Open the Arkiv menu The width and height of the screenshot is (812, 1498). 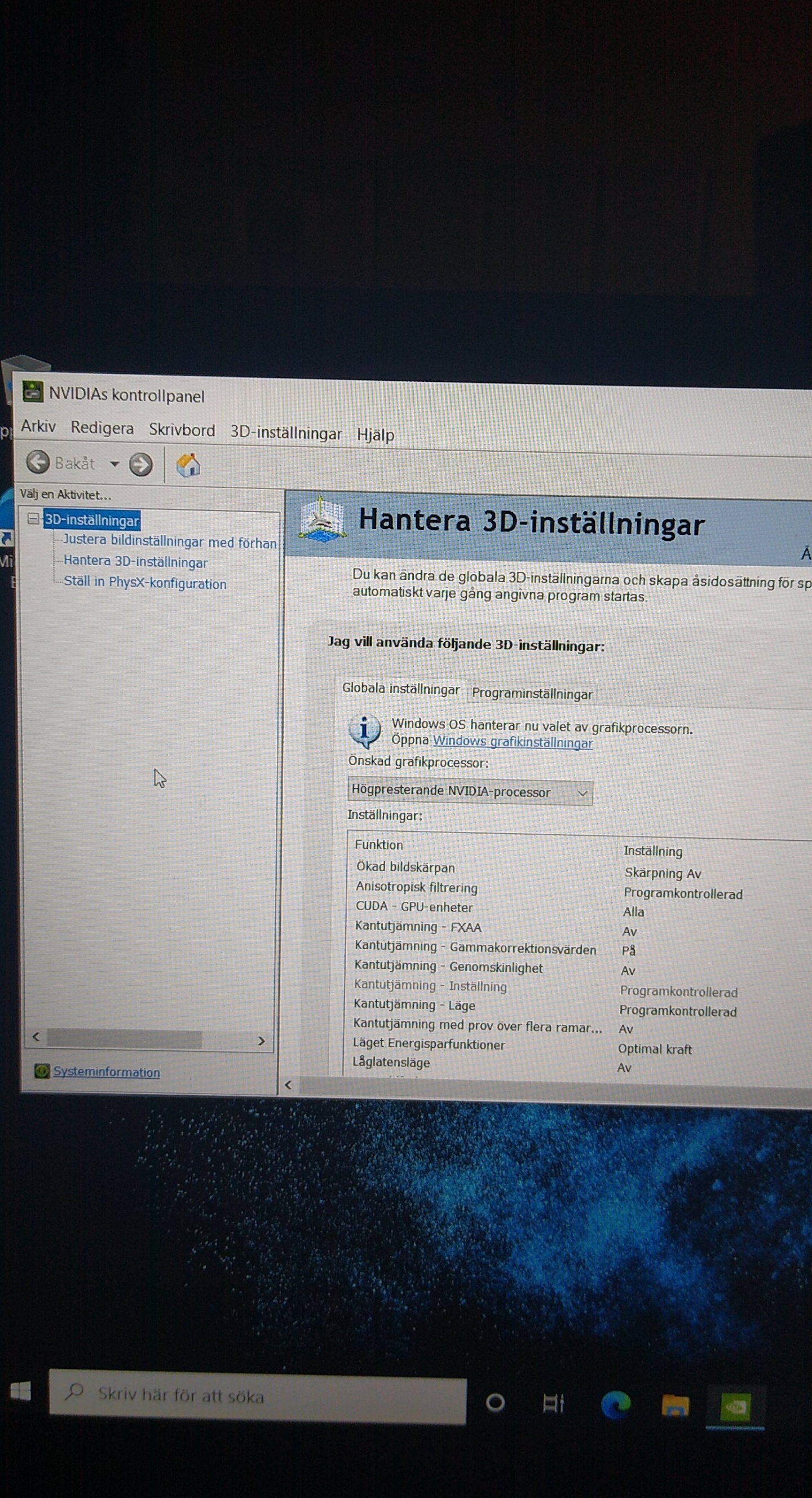(38, 426)
